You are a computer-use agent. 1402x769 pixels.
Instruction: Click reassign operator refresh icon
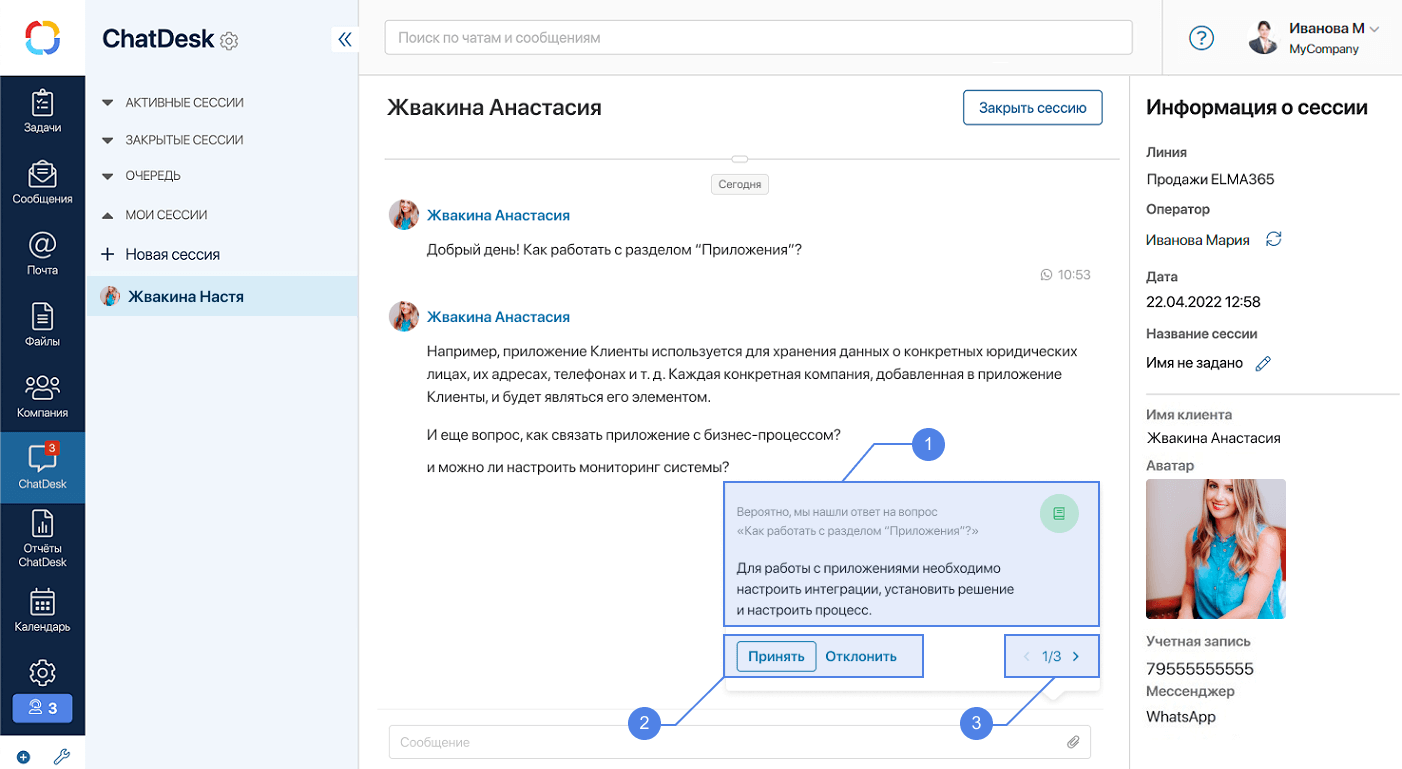(1273, 240)
